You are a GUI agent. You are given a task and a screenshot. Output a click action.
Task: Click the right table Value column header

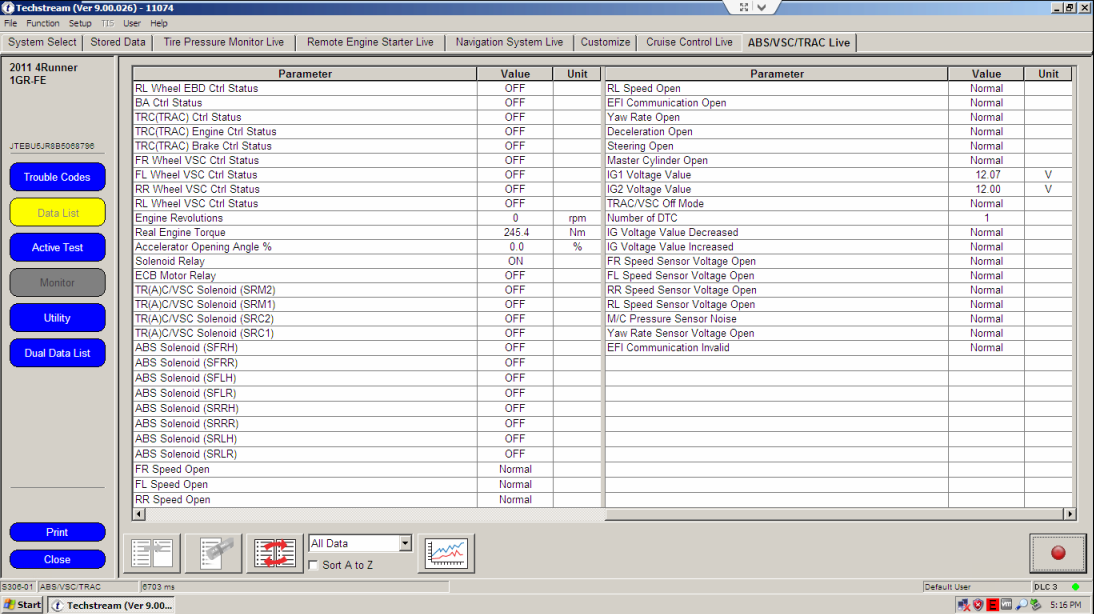pos(986,74)
